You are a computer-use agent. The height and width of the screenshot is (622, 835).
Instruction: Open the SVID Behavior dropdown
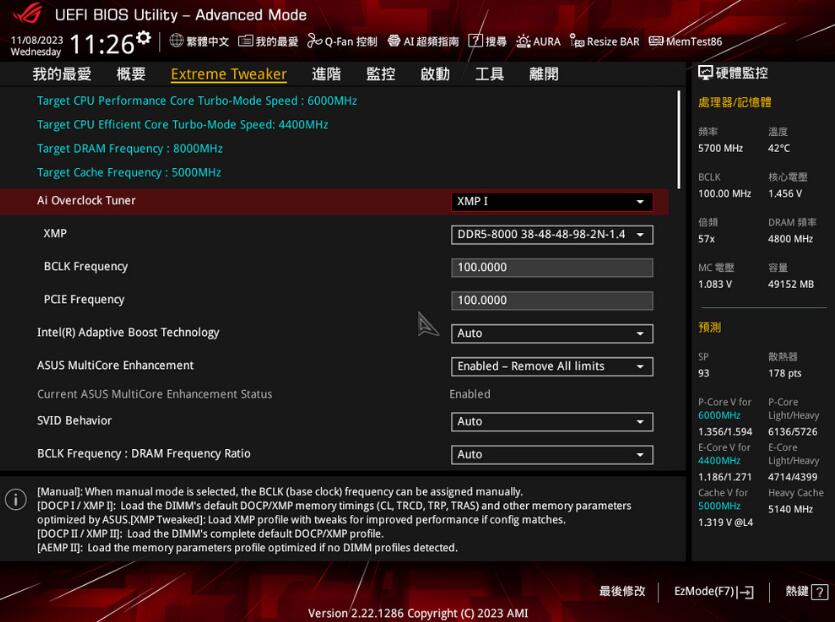(551, 421)
